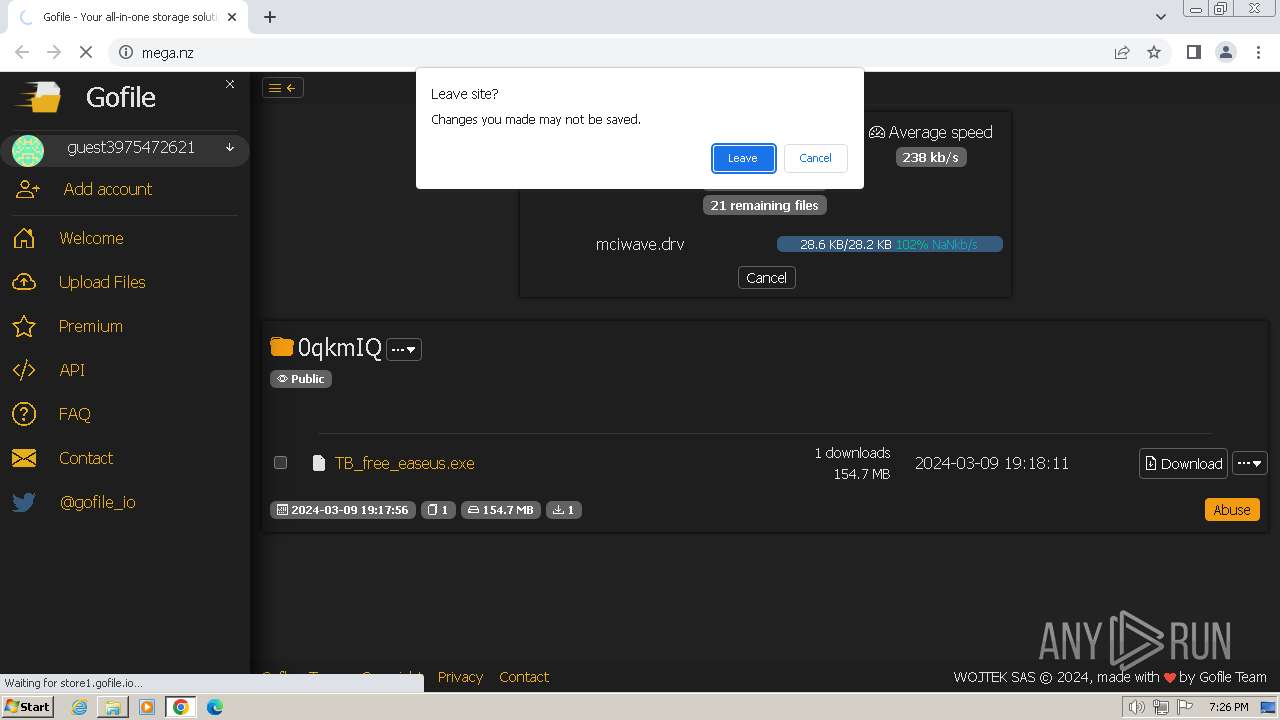Click the upload progress bar for mciwave.drv

pos(889,244)
